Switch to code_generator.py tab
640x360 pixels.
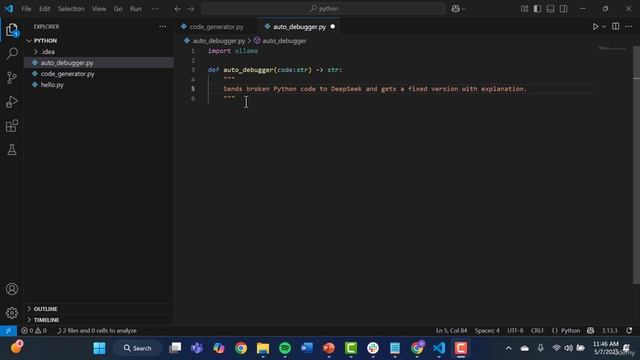216,27
